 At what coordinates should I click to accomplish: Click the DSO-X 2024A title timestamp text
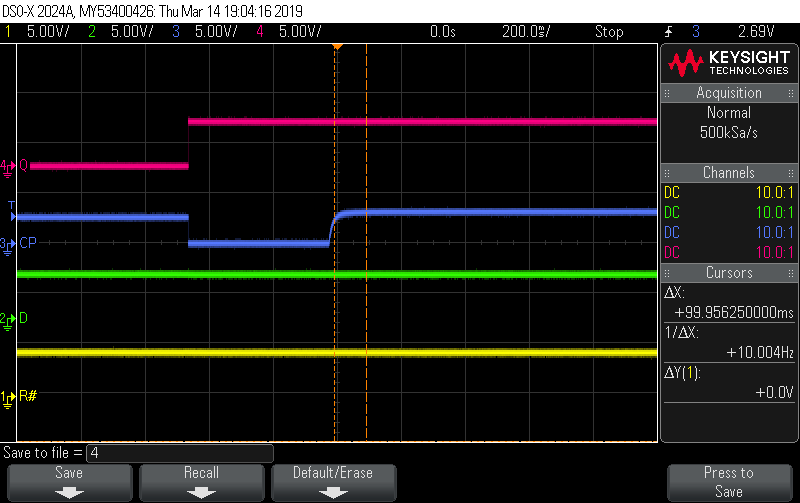tap(153, 11)
